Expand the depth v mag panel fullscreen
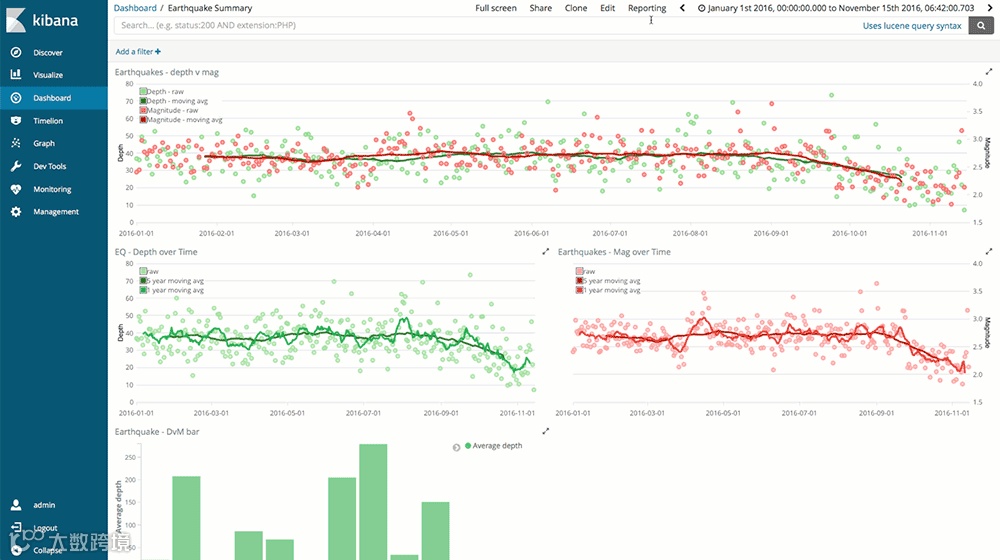This screenshot has width=1000, height=560. tap(989, 72)
